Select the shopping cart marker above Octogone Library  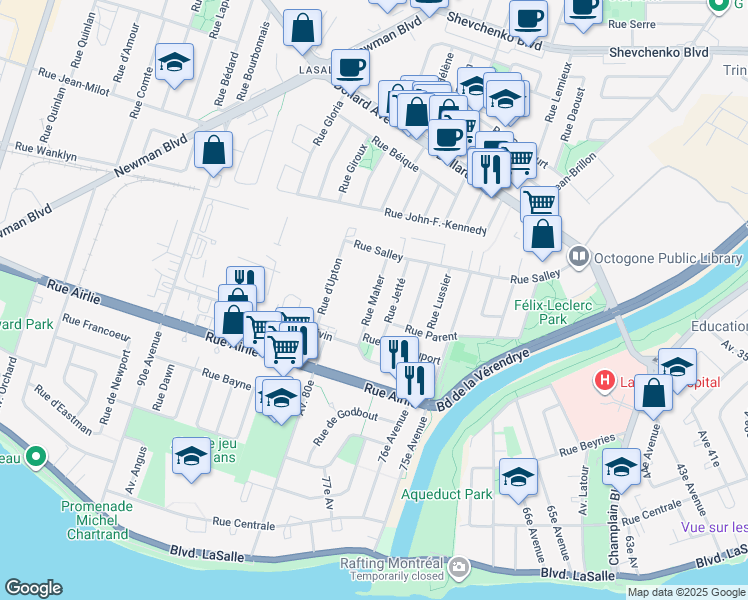[539, 205]
